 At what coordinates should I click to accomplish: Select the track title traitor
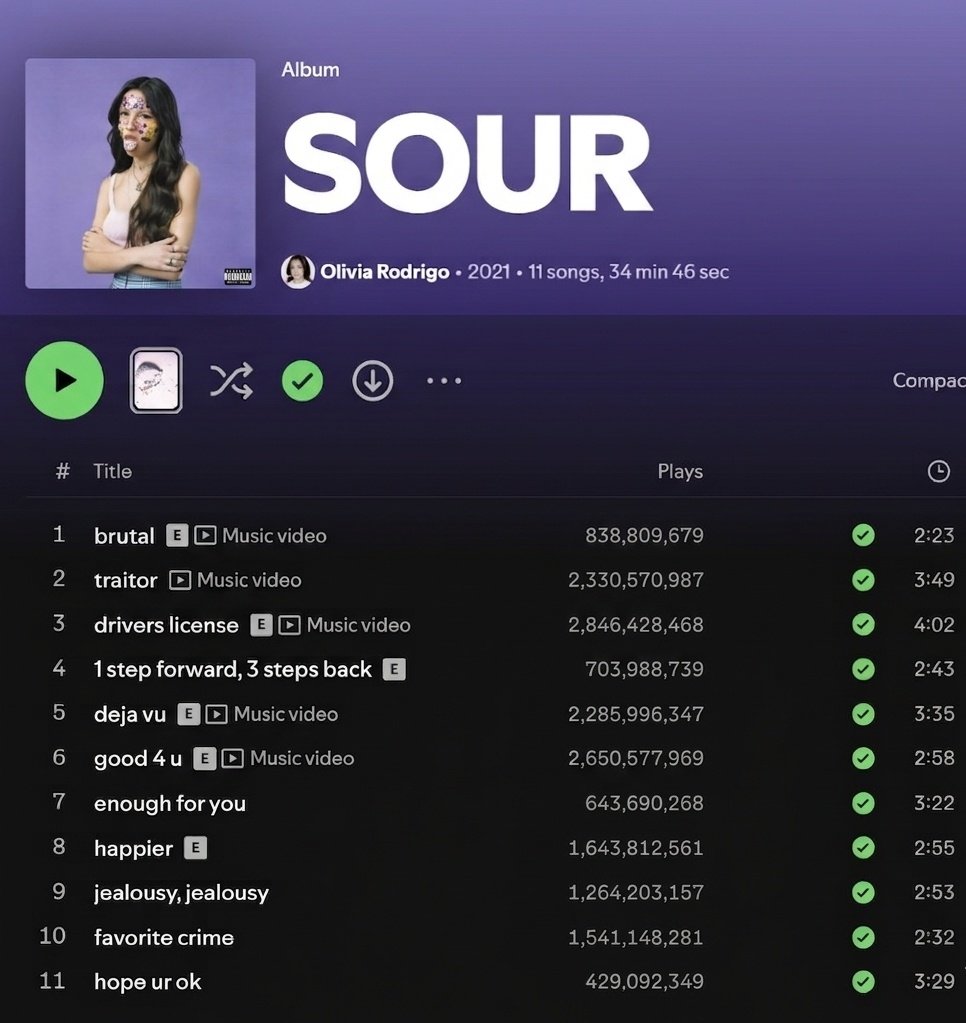click(x=125, y=580)
